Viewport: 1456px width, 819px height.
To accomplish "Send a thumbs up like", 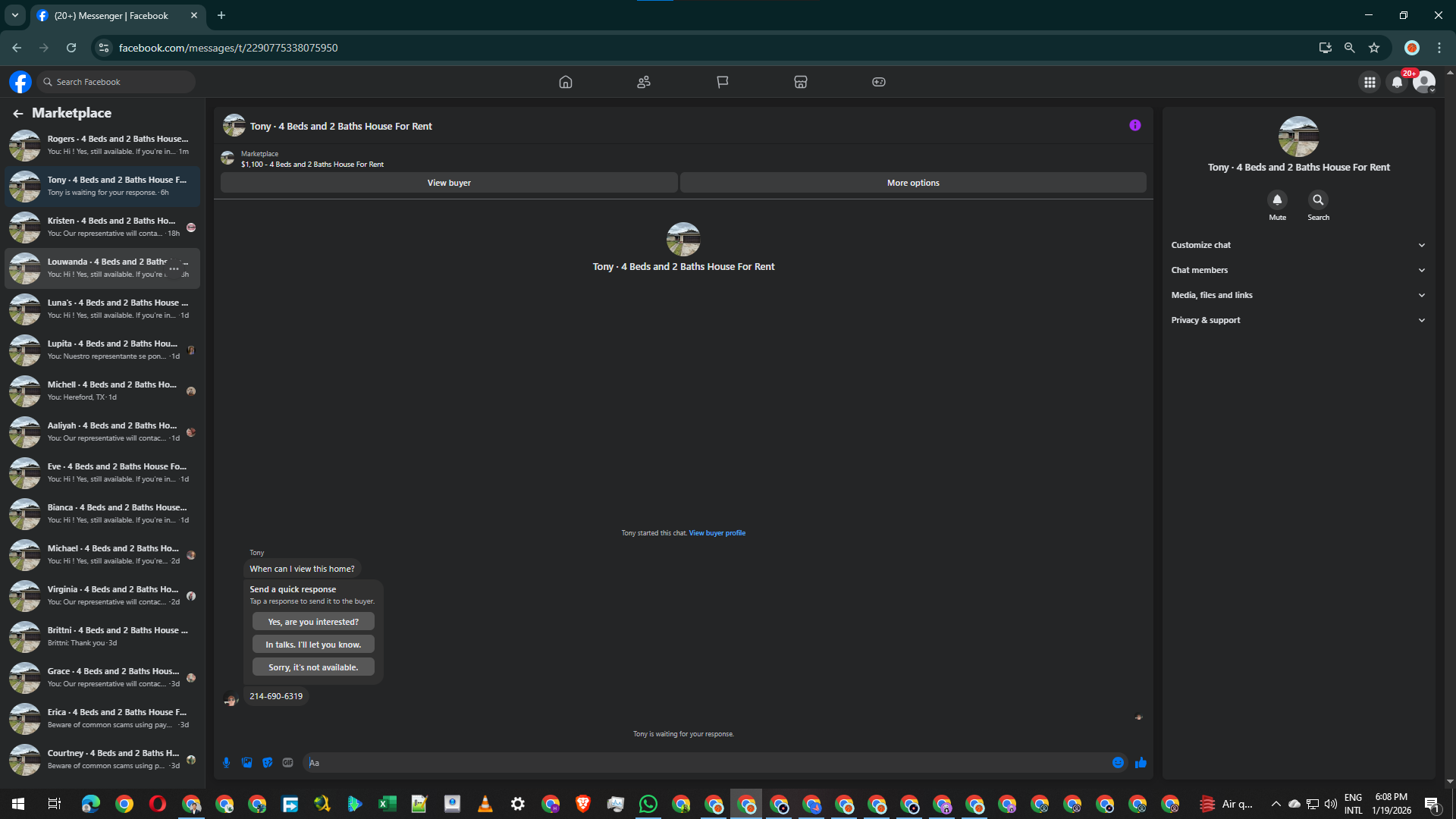I will tap(1141, 763).
